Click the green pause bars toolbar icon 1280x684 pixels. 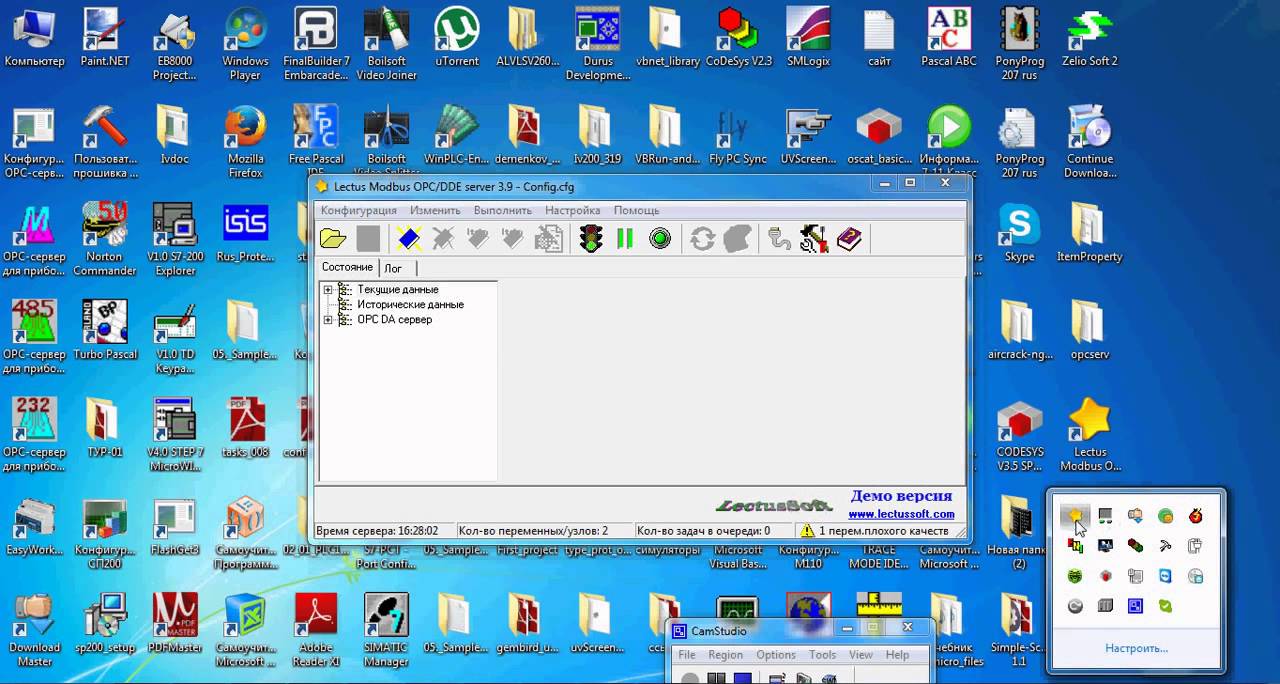click(x=625, y=239)
